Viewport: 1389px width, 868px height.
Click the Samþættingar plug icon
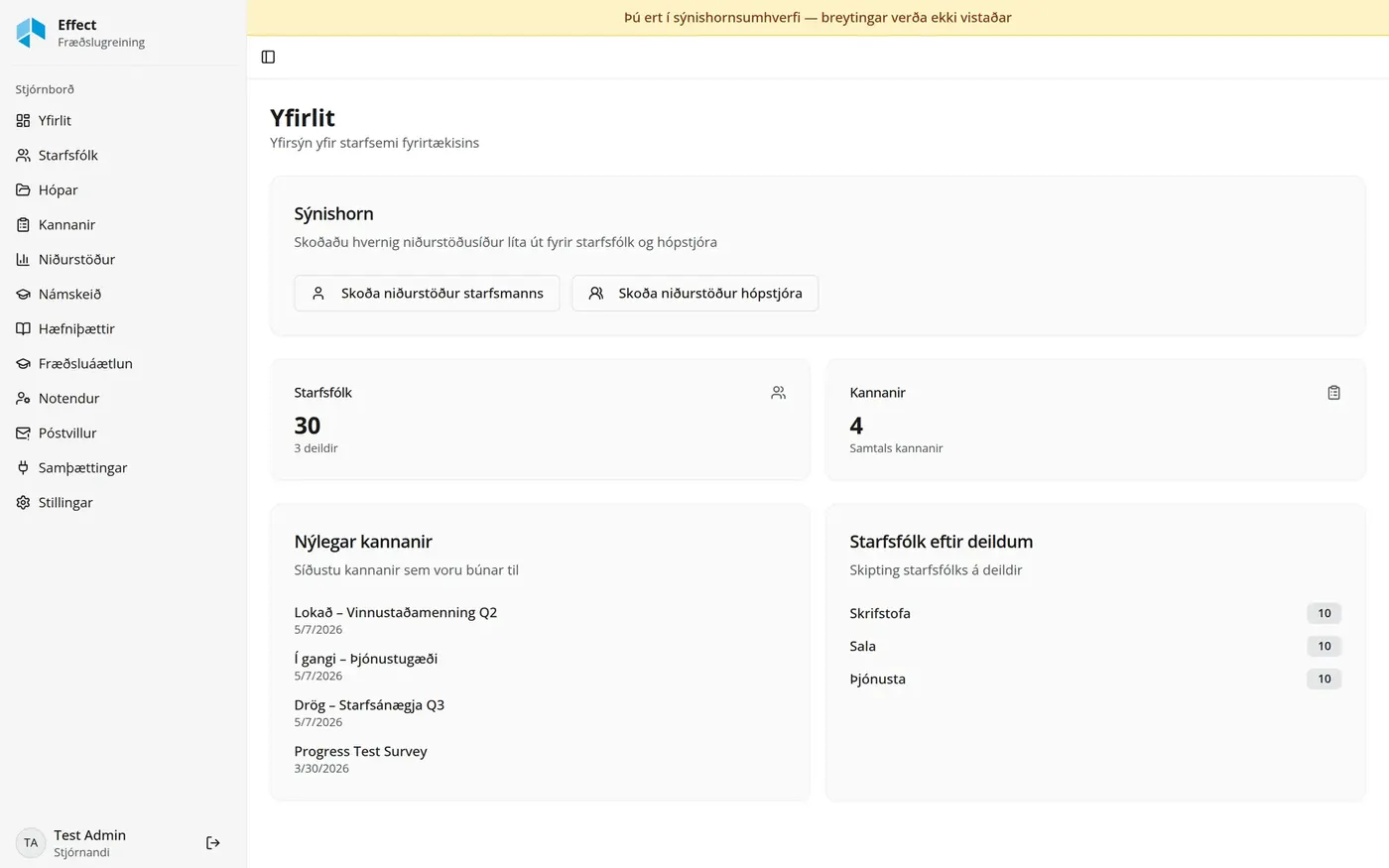tap(23, 467)
